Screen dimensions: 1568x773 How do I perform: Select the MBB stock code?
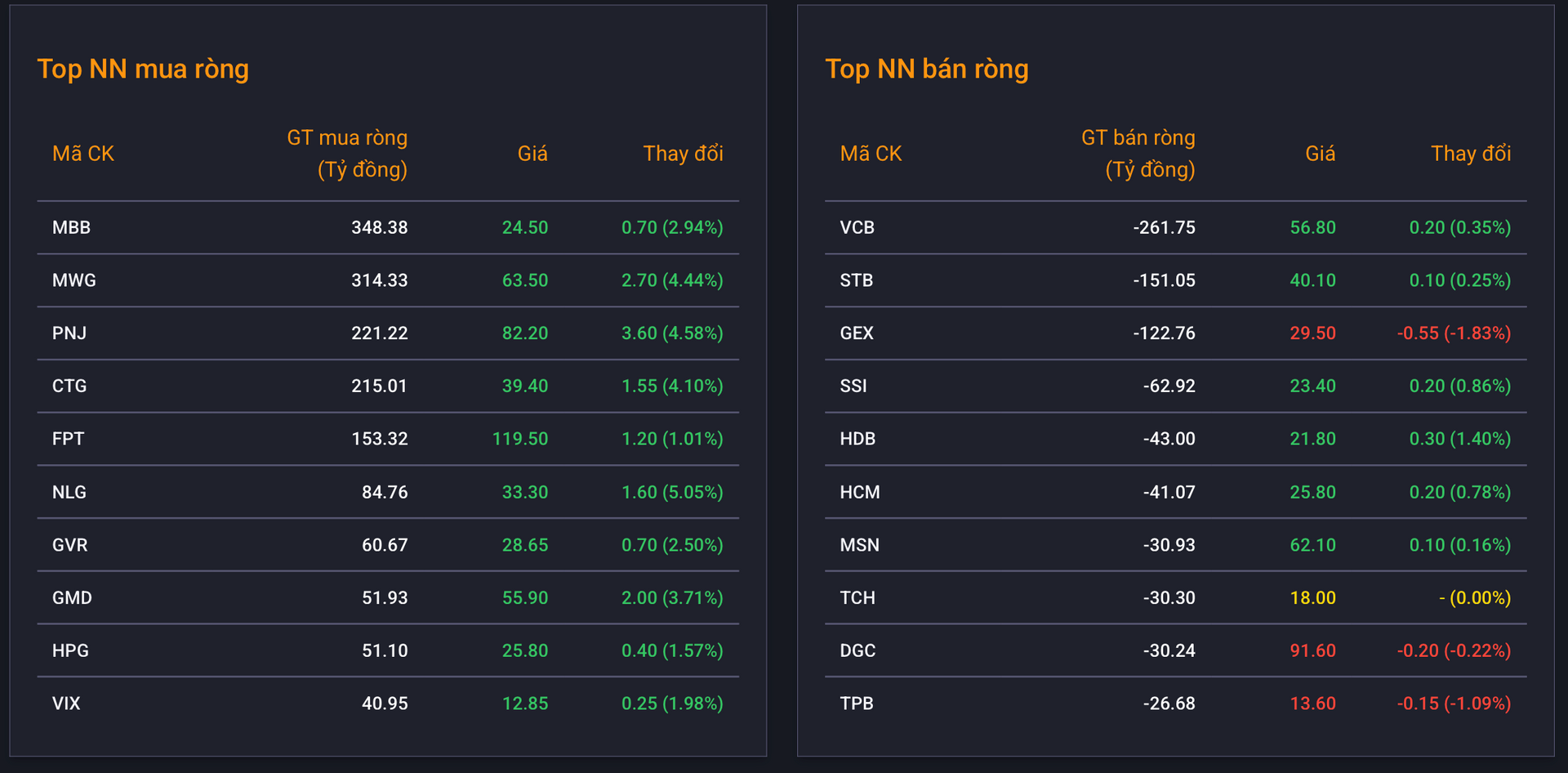pyautogui.click(x=71, y=227)
